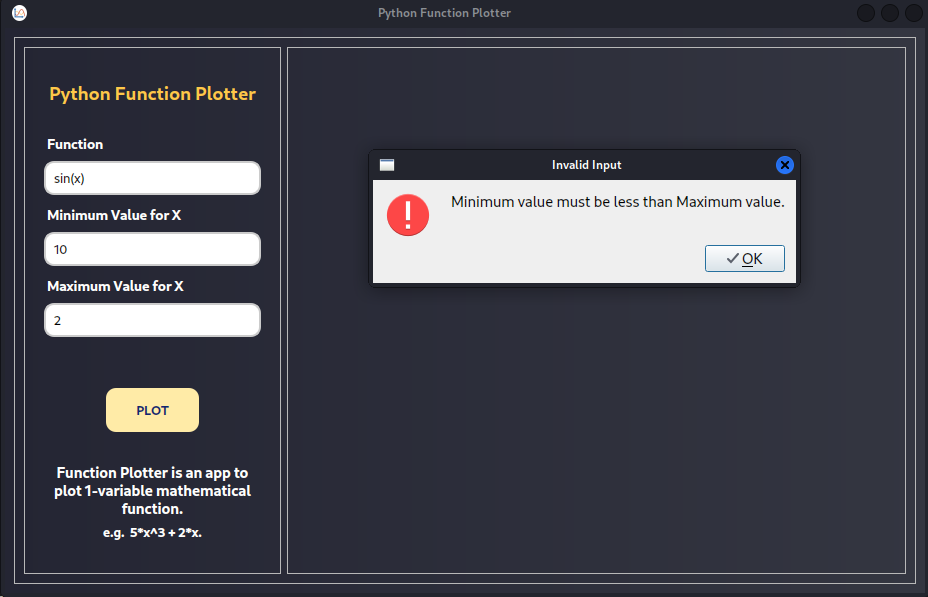Click the main window title 'Python Function Plotter'
Screen dimensions: 928x597
(x=444, y=13)
